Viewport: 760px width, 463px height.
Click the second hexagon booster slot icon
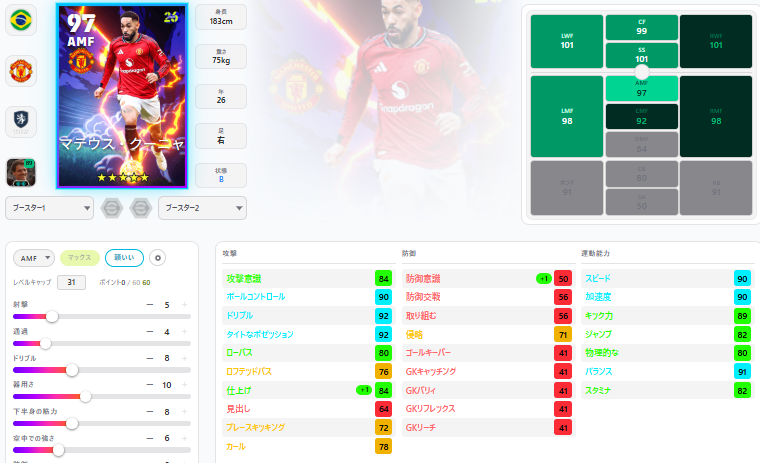[x=141, y=208]
